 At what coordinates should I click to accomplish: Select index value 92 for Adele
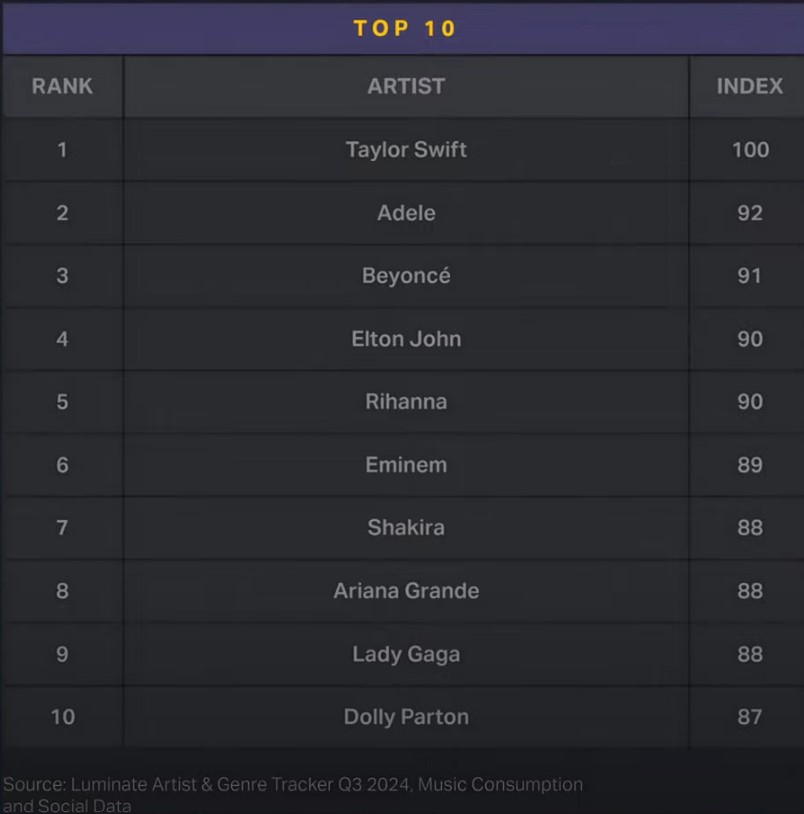point(750,213)
